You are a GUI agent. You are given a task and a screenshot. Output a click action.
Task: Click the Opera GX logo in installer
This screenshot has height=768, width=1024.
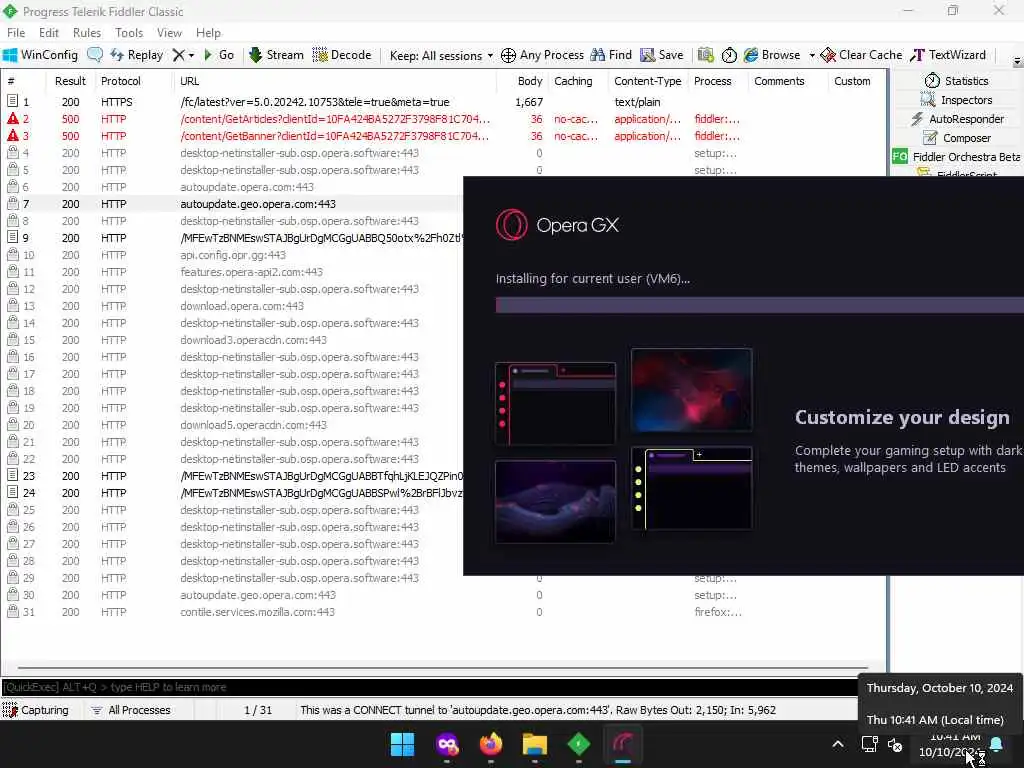point(556,225)
